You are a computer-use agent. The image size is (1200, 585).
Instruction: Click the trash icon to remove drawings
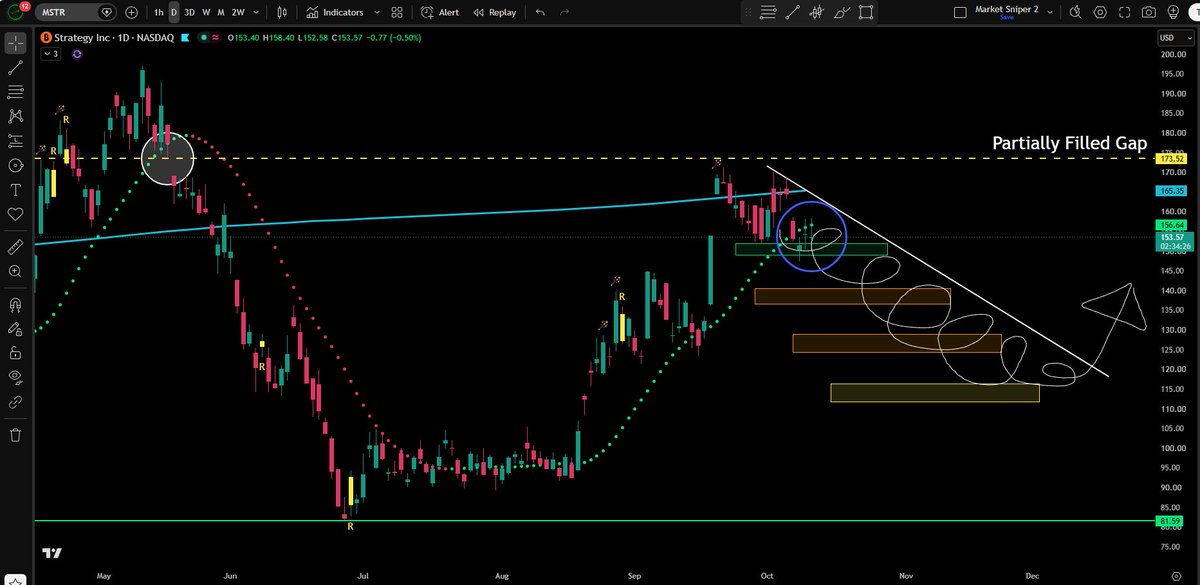coord(16,434)
